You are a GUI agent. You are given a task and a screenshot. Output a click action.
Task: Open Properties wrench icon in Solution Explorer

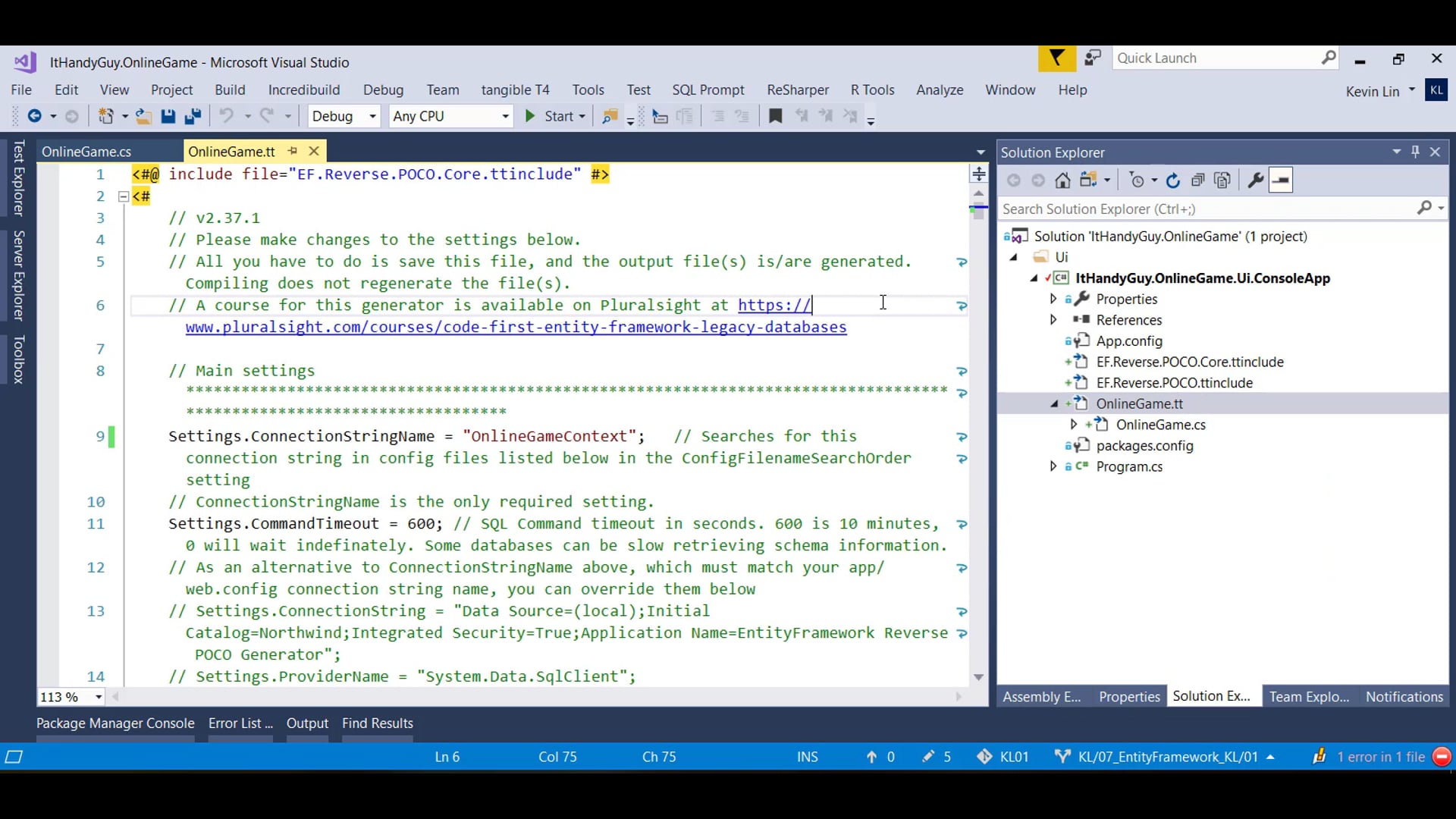pos(1255,180)
